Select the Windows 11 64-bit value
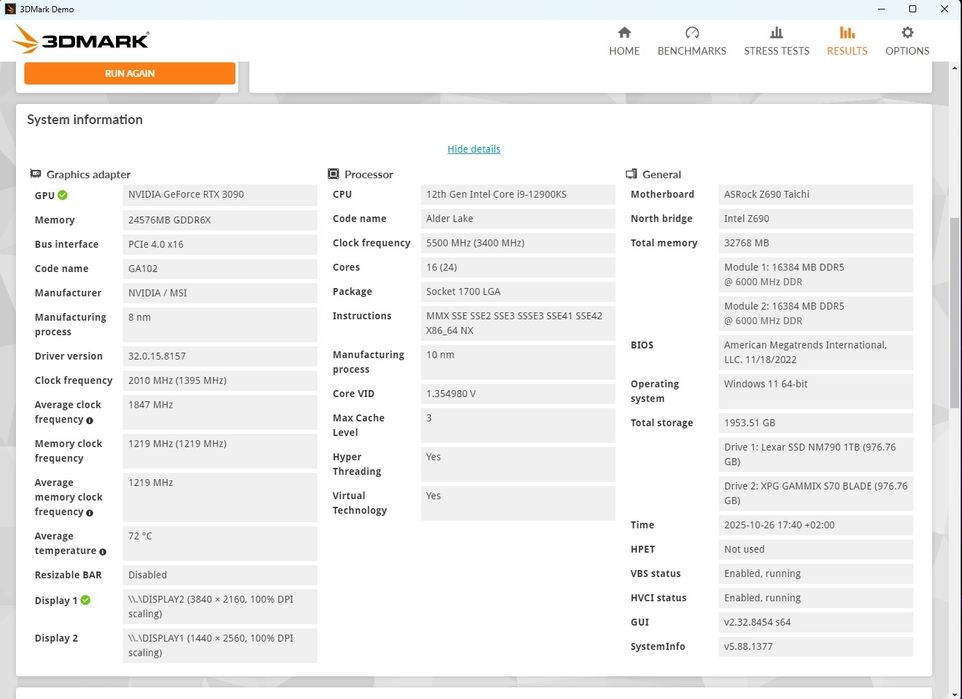Image resolution: width=962 pixels, height=699 pixels. point(816,391)
